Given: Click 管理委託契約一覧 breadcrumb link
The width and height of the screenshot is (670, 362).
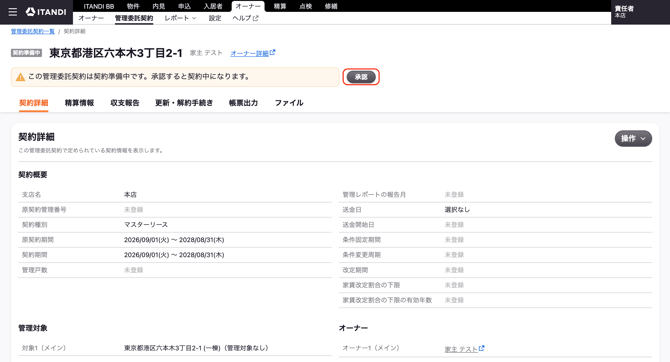Looking at the screenshot, I should (33, 32).
